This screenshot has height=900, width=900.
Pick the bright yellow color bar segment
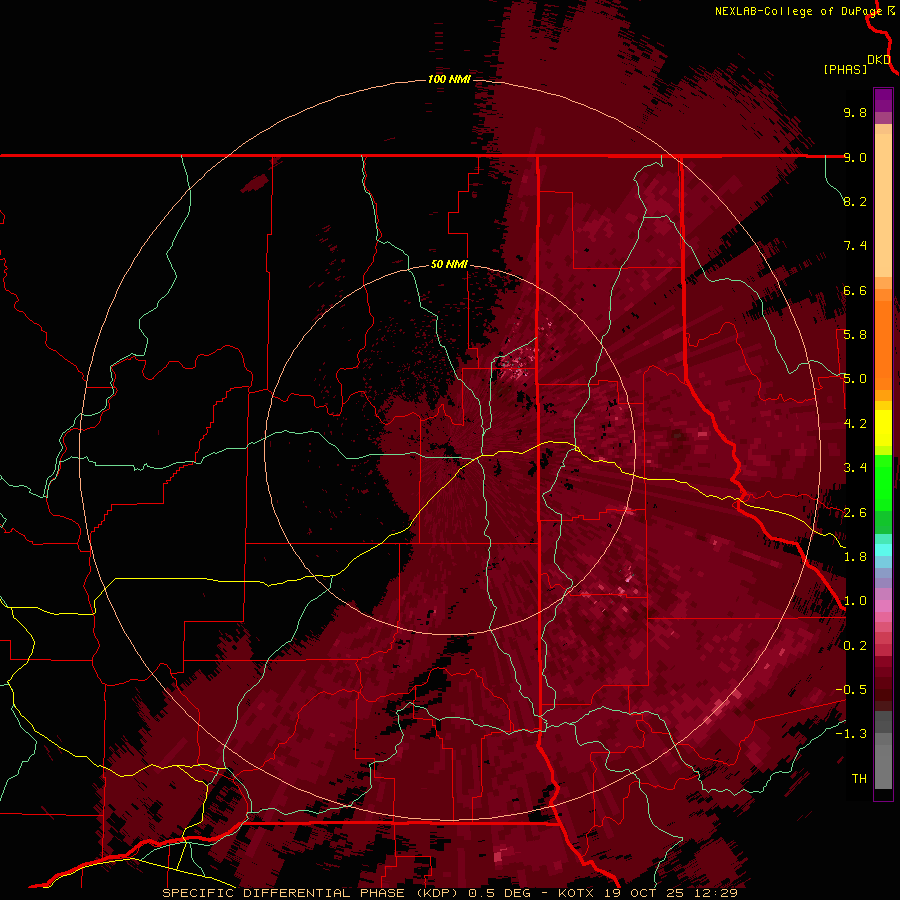pyautogui.click(x=883, y=428)
